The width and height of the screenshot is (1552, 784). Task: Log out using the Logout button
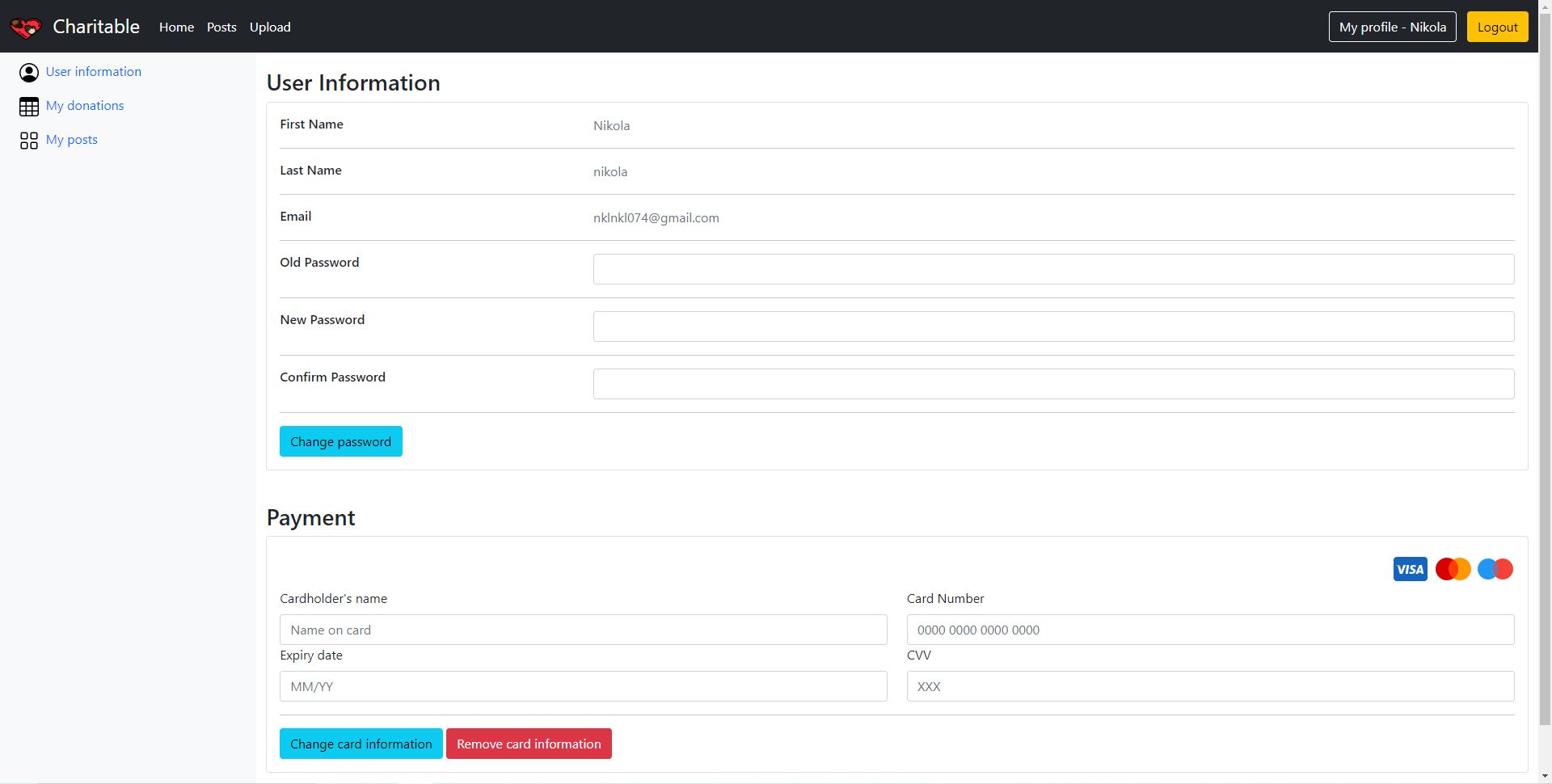pos(1497,27)
